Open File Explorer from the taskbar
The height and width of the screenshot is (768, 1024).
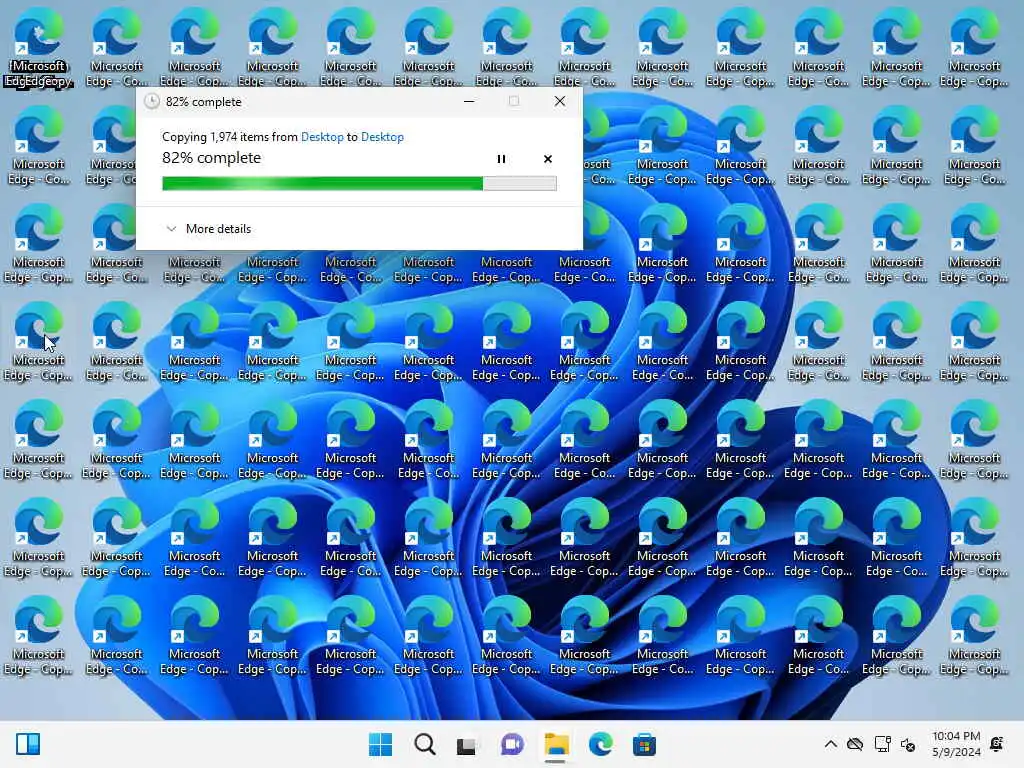click(556, 744)
